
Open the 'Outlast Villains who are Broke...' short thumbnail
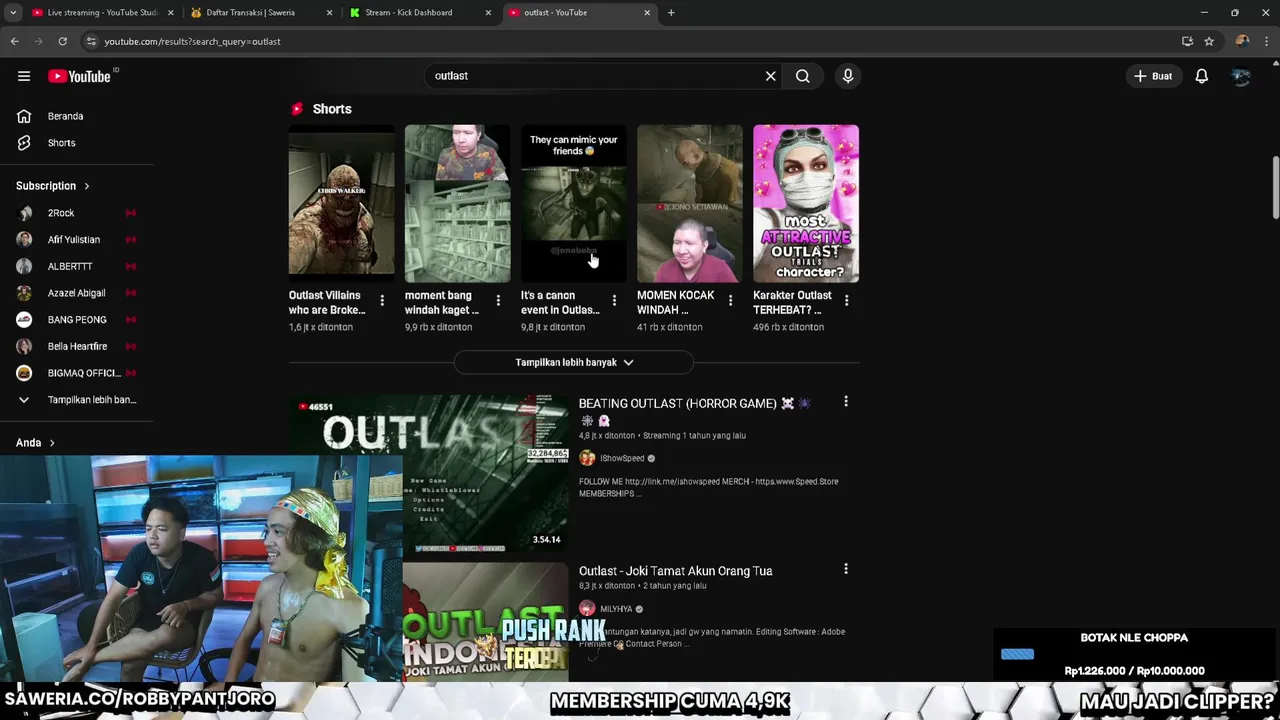point(341,203)
